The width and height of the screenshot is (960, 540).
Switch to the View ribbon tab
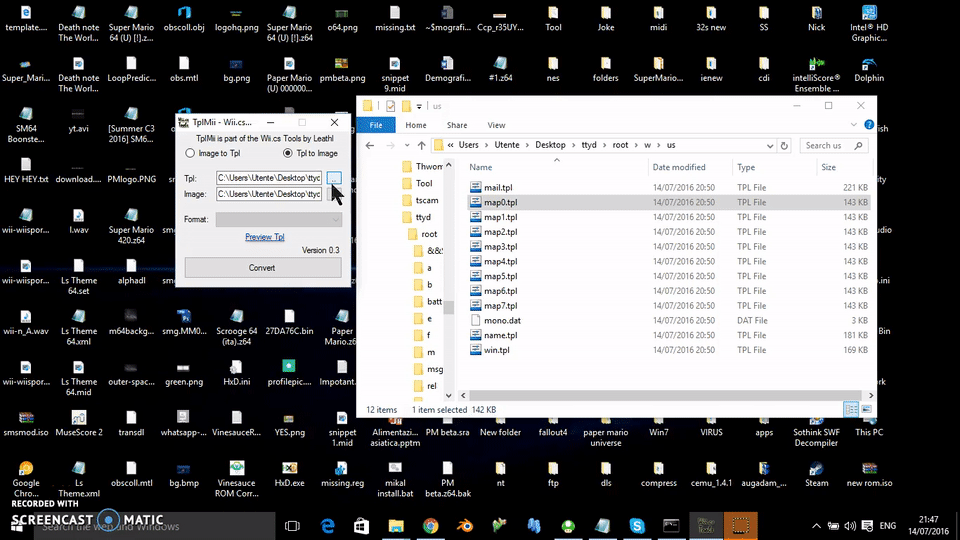[496, 125]
